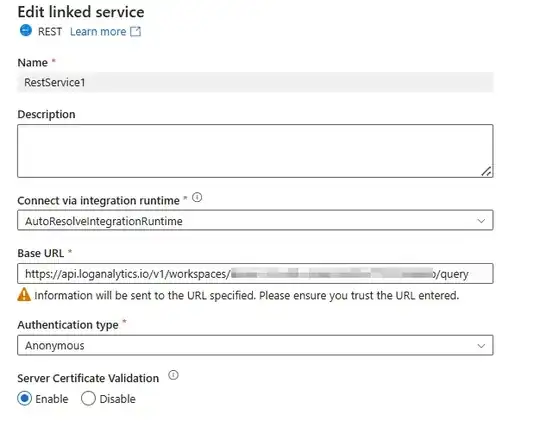Click the orange warning triangle icon
This screenshot has width=540, height=421.
click(24, 295)
